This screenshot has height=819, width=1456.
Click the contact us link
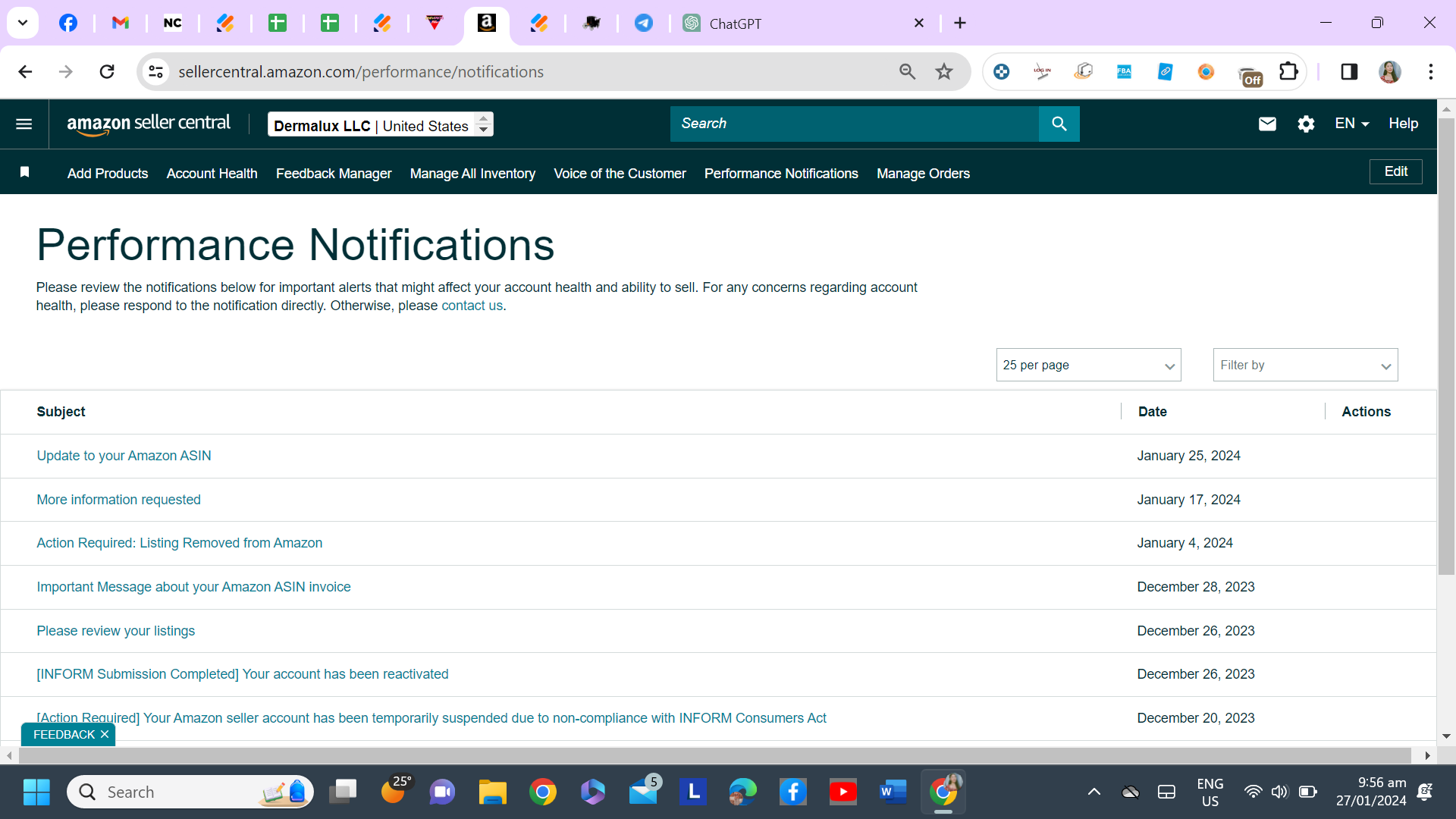pyautogui.click(x=472, y=306)
